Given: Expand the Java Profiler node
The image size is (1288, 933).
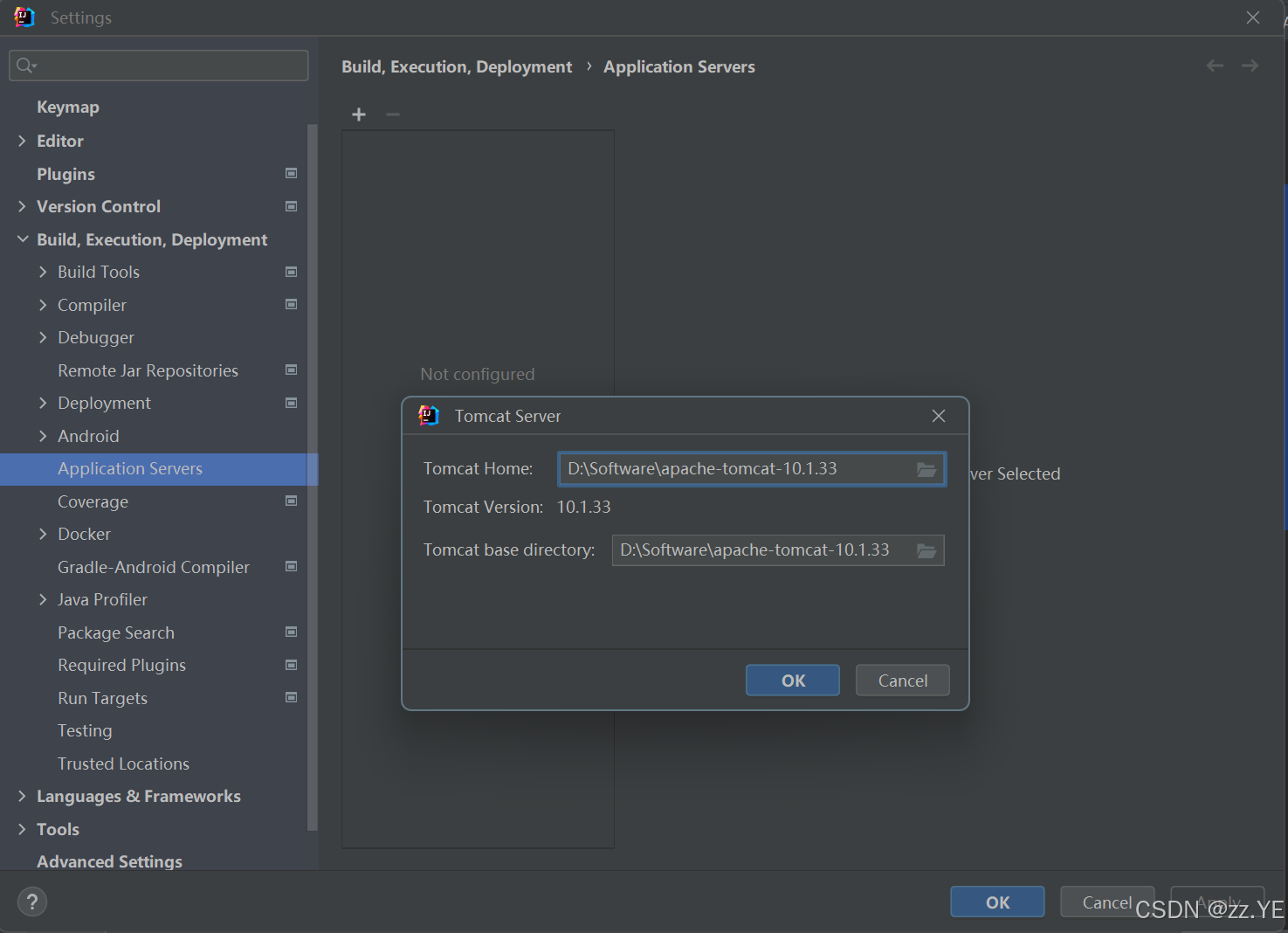Looking at the screenshot, I should click(x=43, y=599).
